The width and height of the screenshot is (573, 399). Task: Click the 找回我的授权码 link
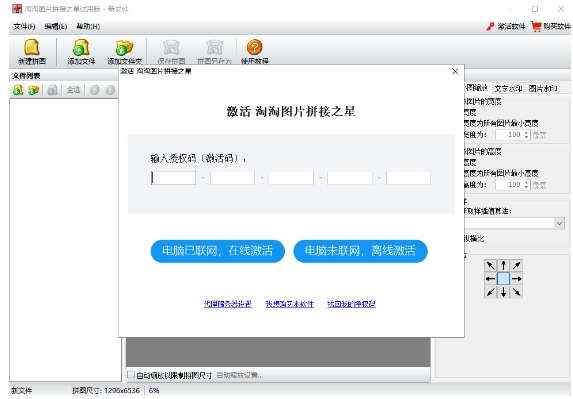[x=351, y=304]
